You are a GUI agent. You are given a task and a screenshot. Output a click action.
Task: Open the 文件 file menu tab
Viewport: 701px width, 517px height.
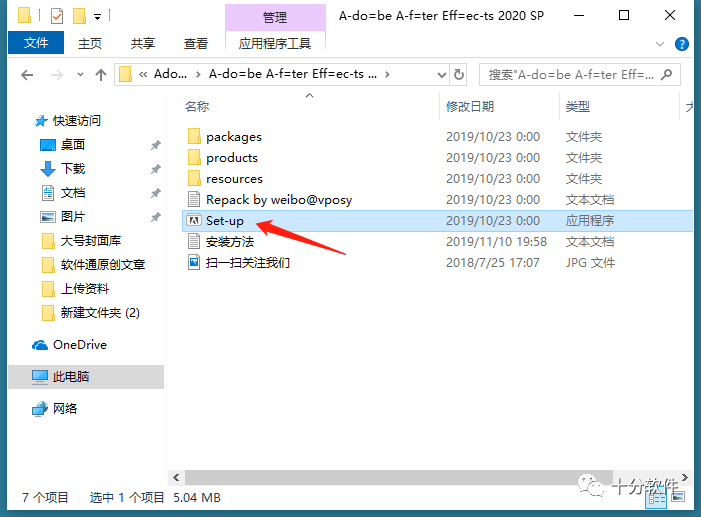tap(36, 43)
